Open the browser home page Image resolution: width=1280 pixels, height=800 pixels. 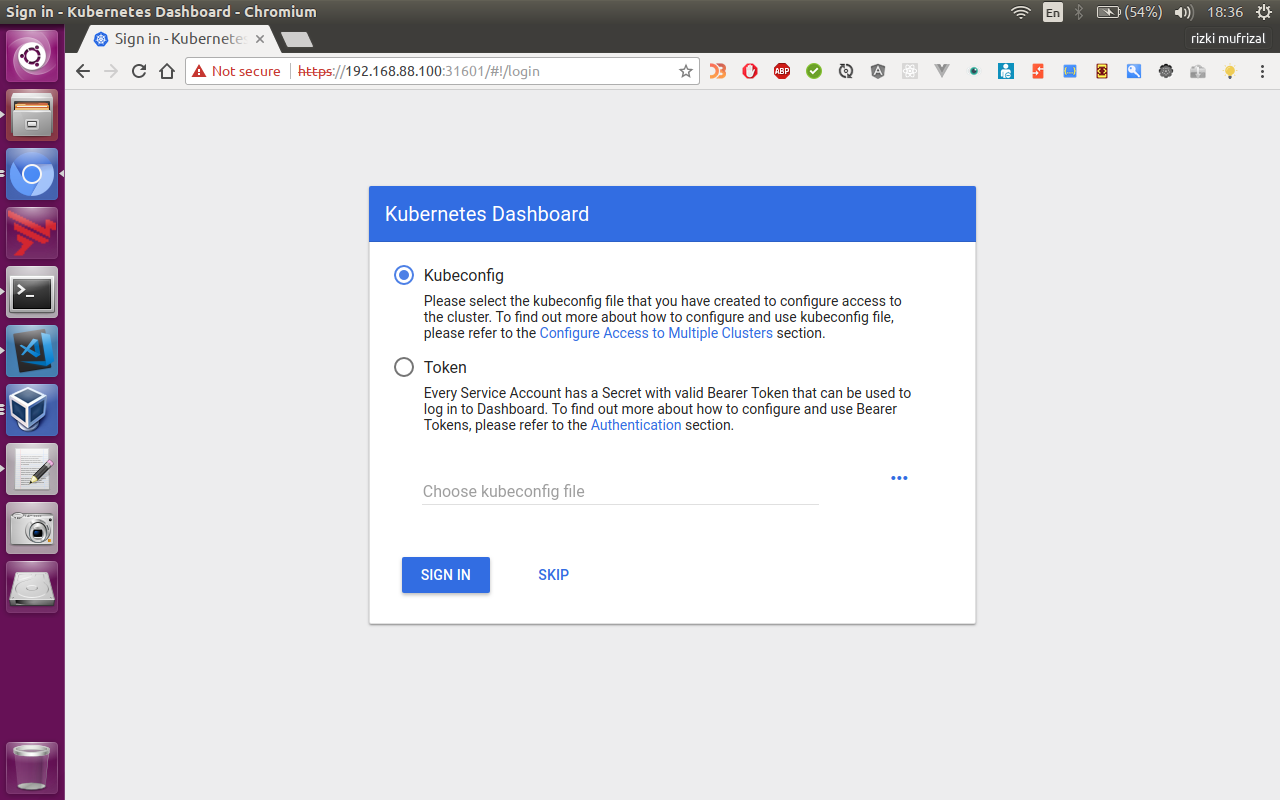click(167, 71)
